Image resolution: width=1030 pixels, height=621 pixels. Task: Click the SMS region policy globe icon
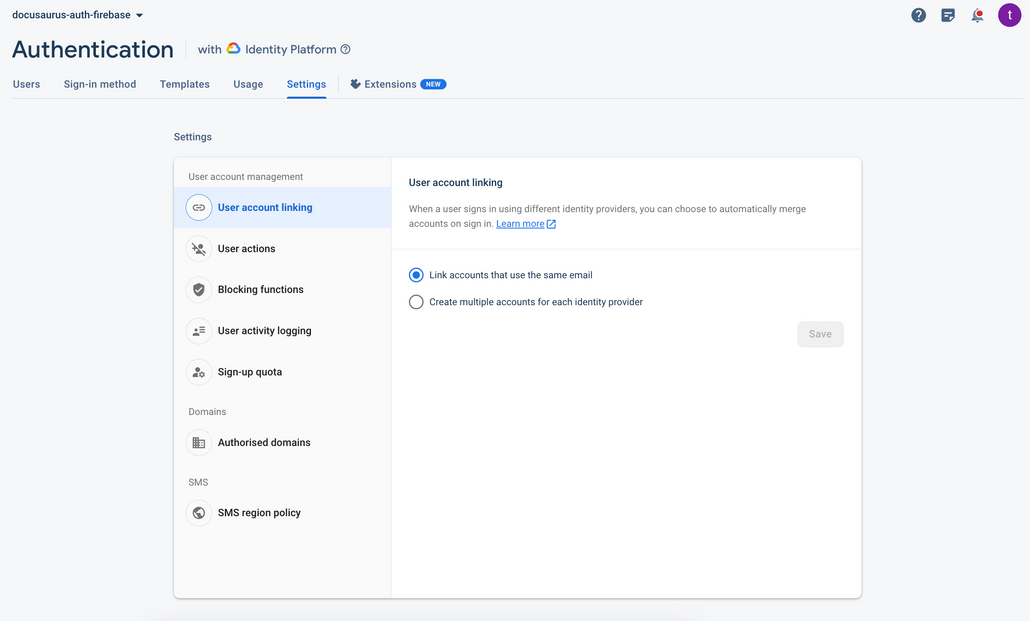tap(198, 512)
